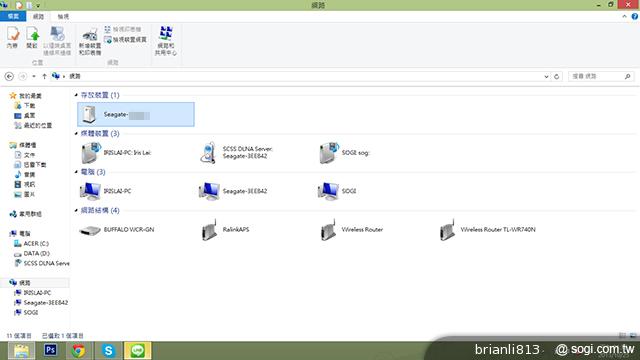The image size is (640, 360).
Task: Click Connect with Remote Desktop ribbon icon
Action: 57,41
